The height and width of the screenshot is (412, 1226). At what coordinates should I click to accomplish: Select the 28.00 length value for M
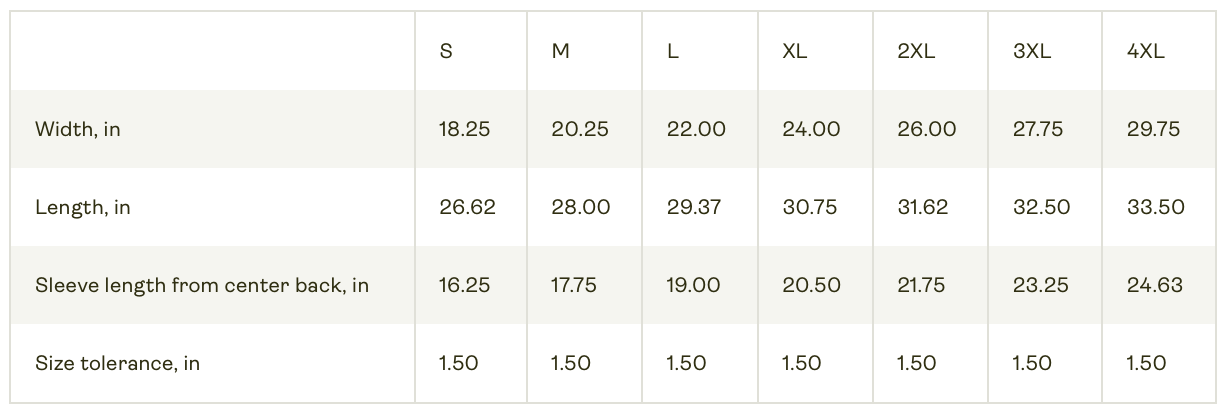[581, 207]
